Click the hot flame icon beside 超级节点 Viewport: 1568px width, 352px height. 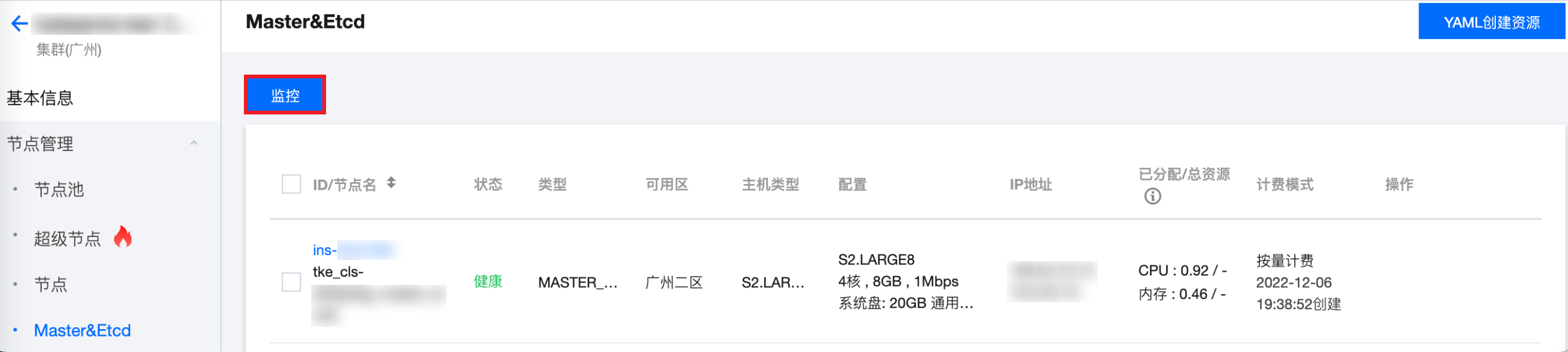click(x=123, y=237)
